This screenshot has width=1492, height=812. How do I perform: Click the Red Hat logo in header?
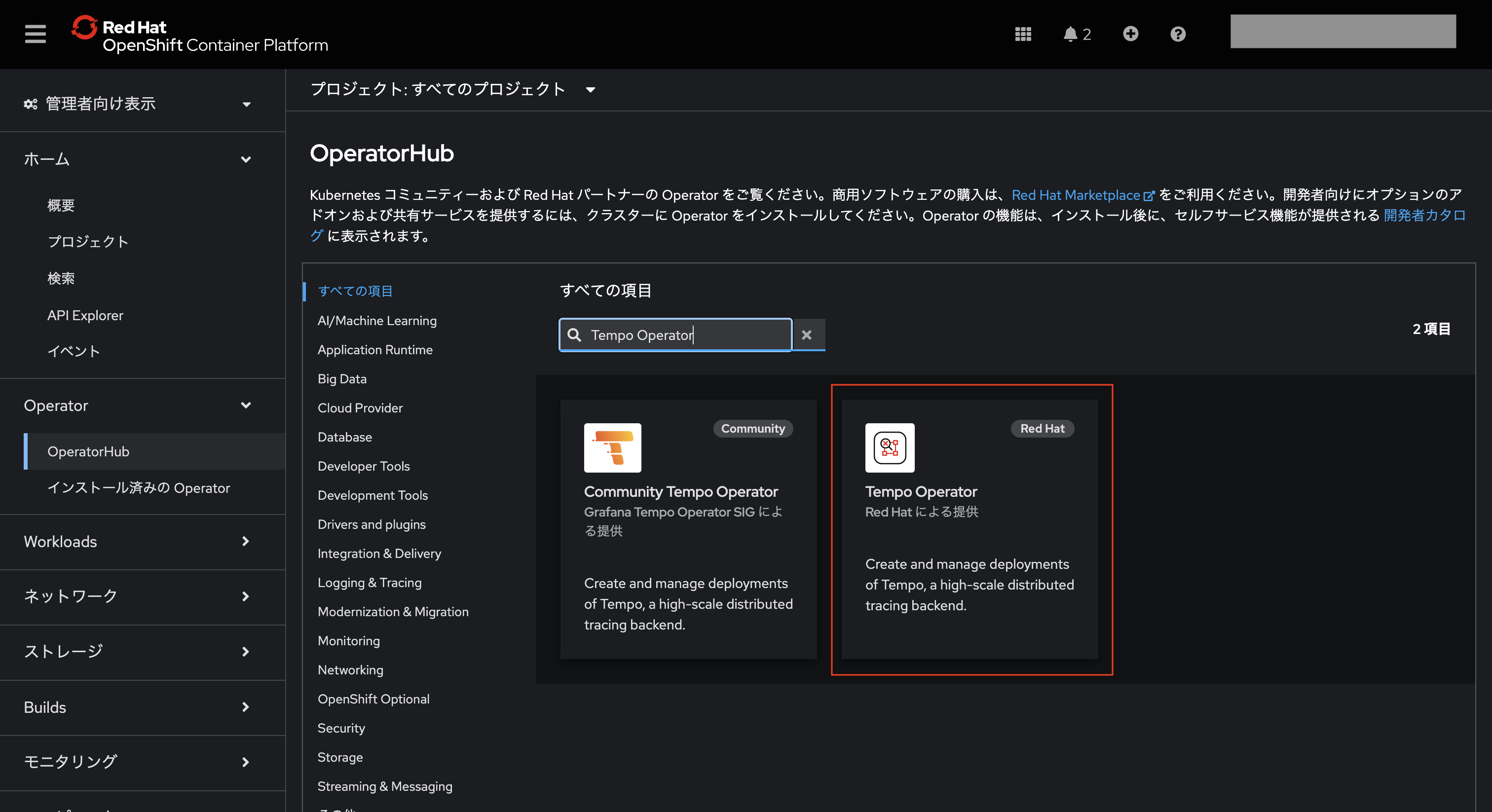click(84, 28)
